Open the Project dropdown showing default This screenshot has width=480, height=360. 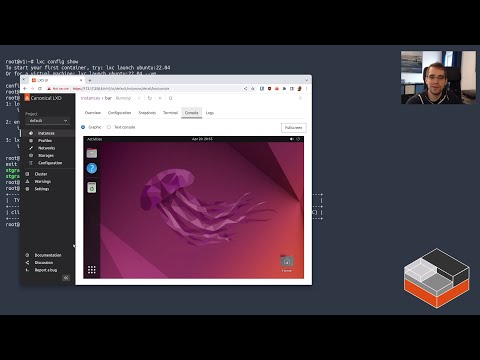[48, 121]
